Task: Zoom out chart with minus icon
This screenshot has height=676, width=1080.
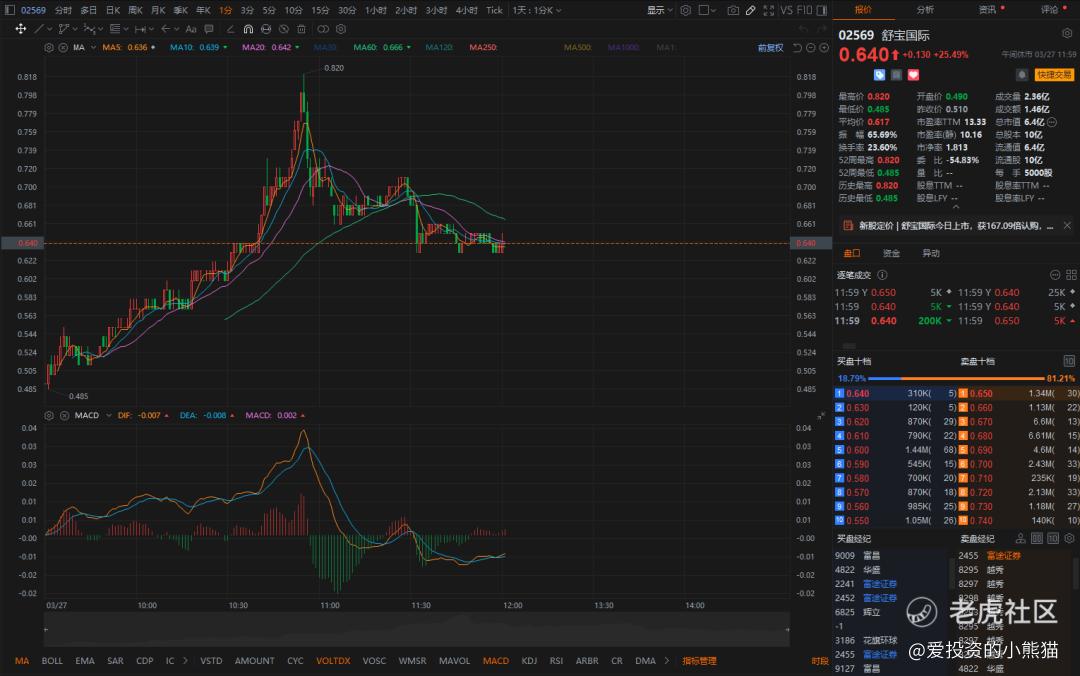Action: pyautogui.click(x=811, y=48)
